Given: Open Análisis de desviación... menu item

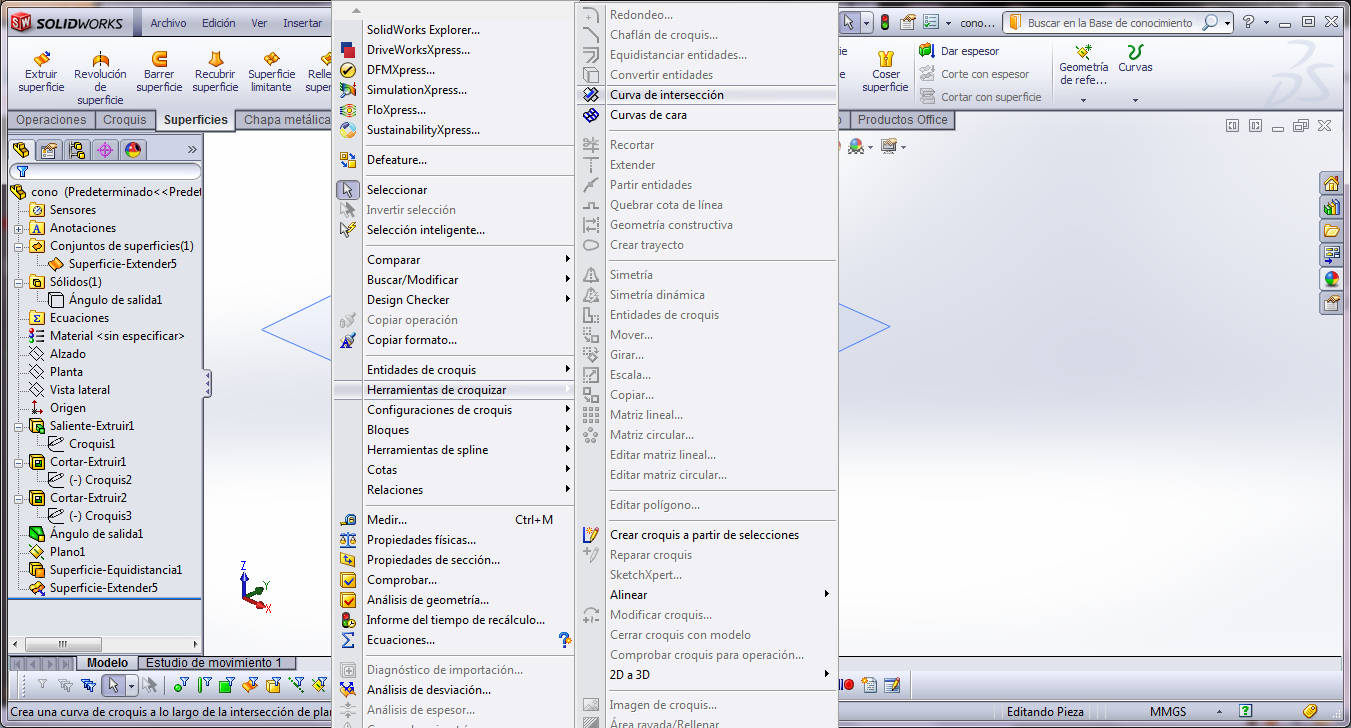Looking at the screenshot, I should pyautogui.click(x=454, y=690).
